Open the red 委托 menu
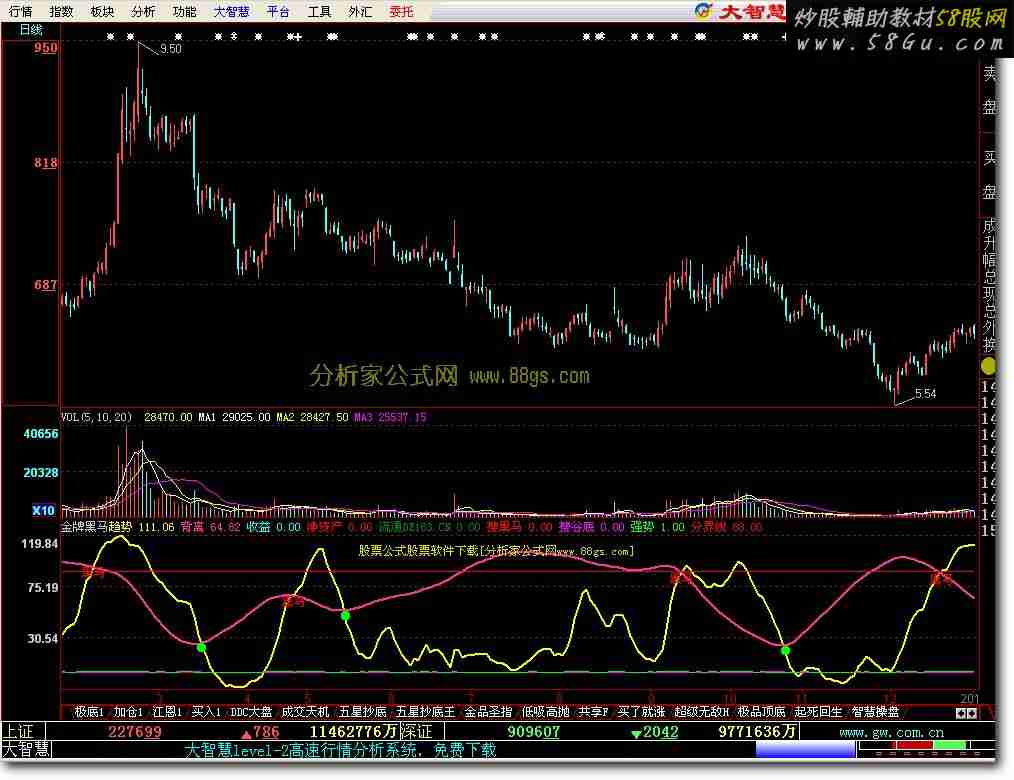This screenshot has width=1014, height=780. tap(401, 11)
